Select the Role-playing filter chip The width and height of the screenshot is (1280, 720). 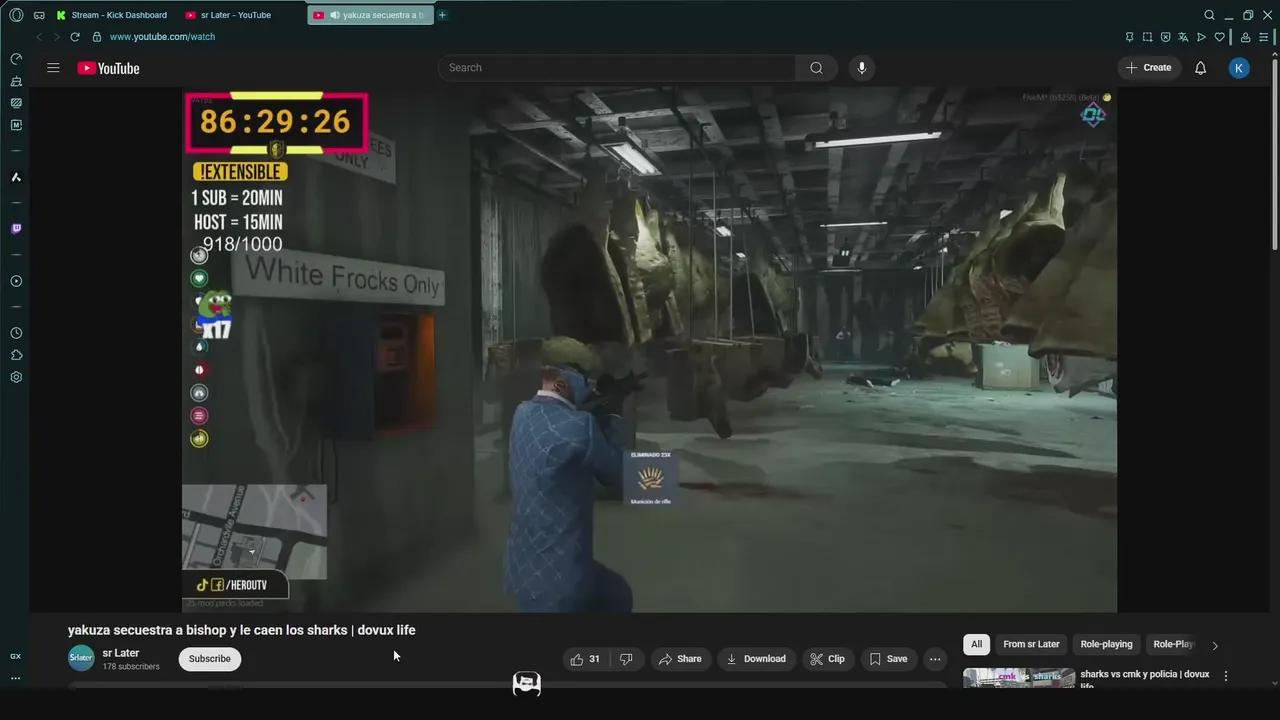[x=1106, y=645]
